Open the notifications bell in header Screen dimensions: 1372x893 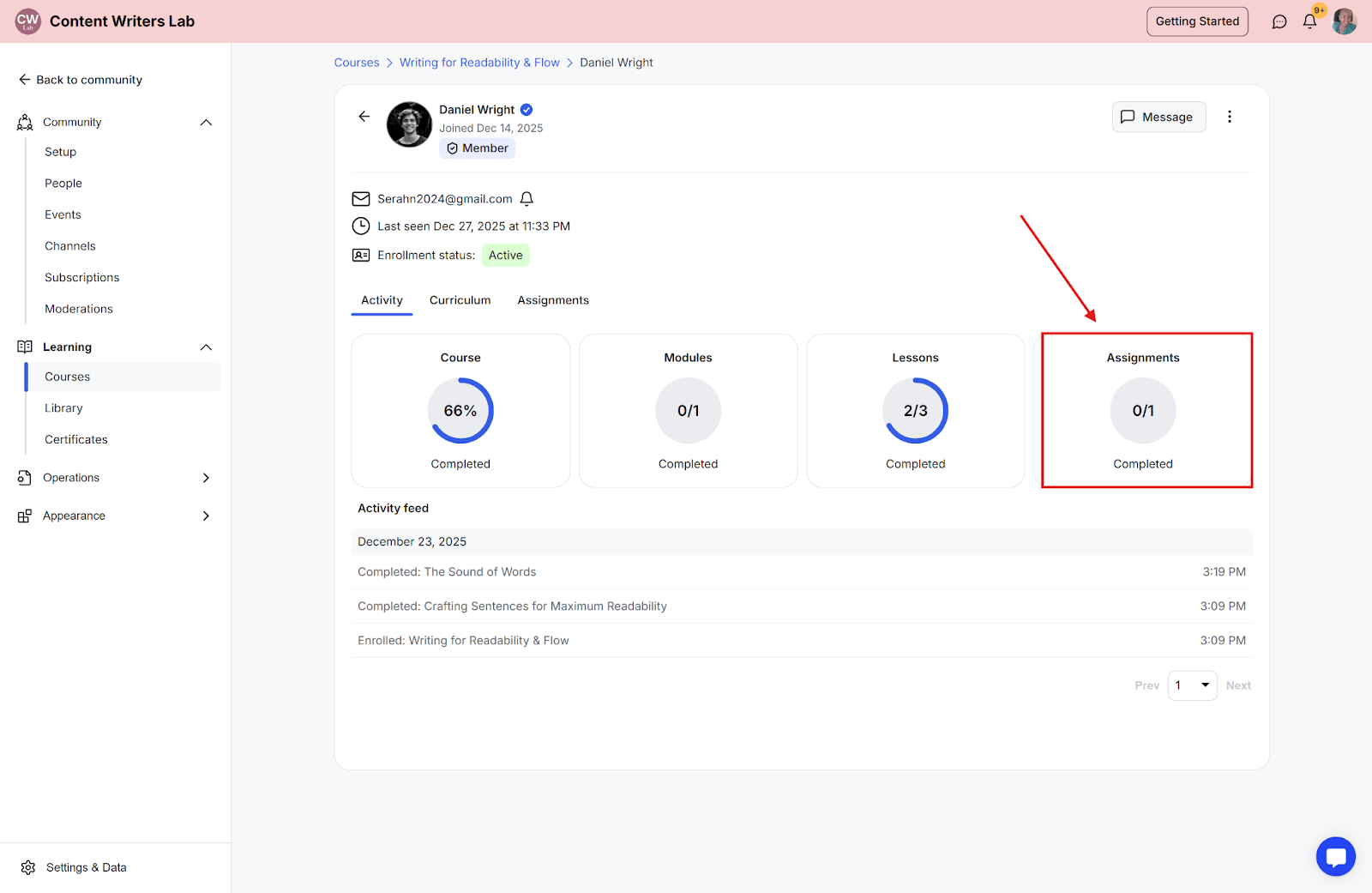click(x=1309, y=21)
